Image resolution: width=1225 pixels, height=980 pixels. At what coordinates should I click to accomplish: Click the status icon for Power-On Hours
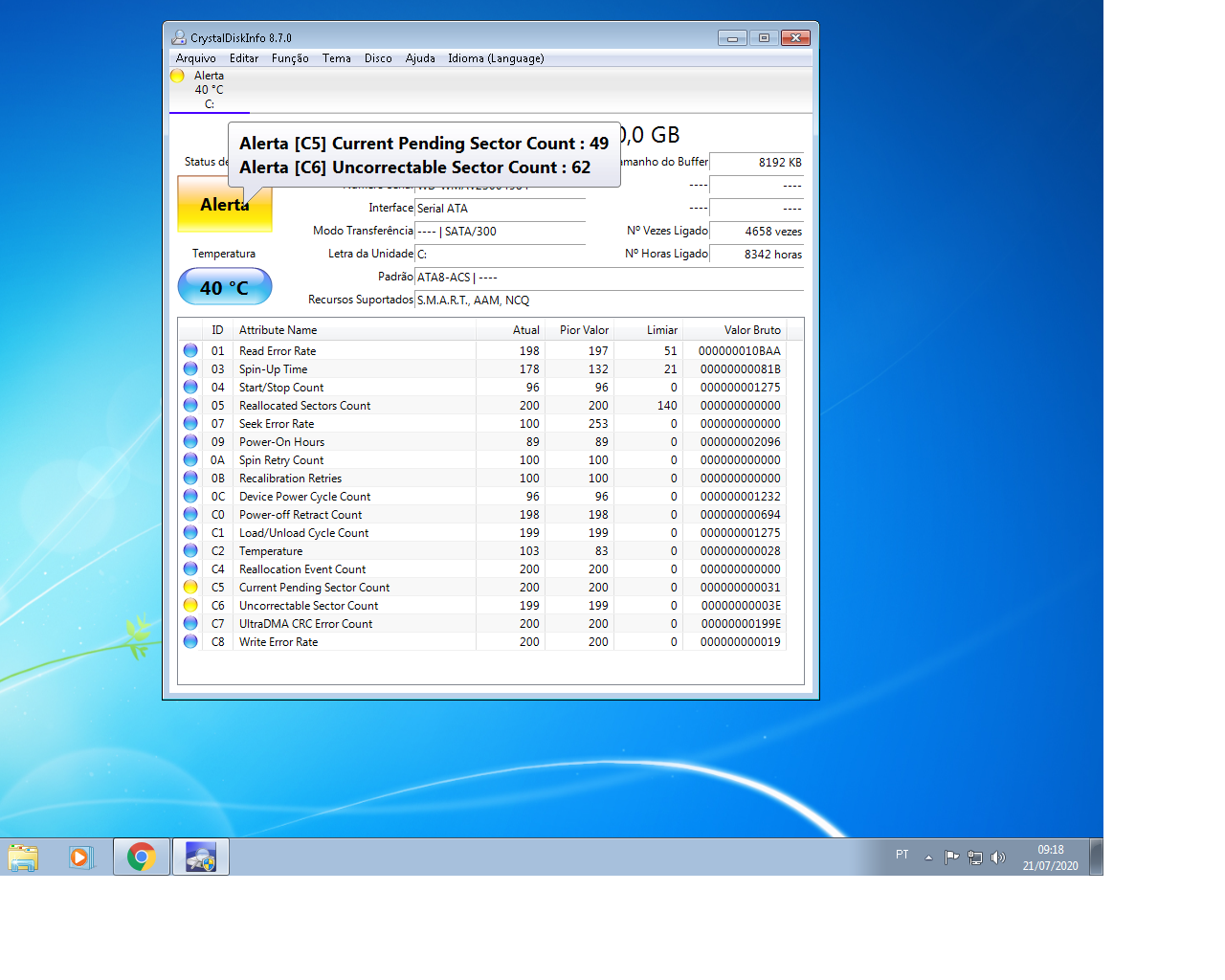[190, 441]
